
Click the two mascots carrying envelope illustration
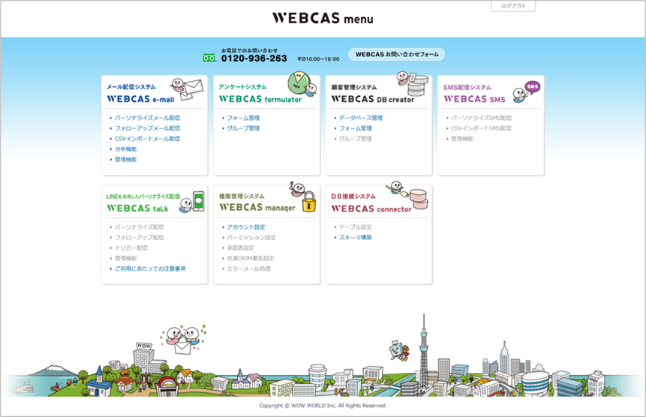coord(183,339)
